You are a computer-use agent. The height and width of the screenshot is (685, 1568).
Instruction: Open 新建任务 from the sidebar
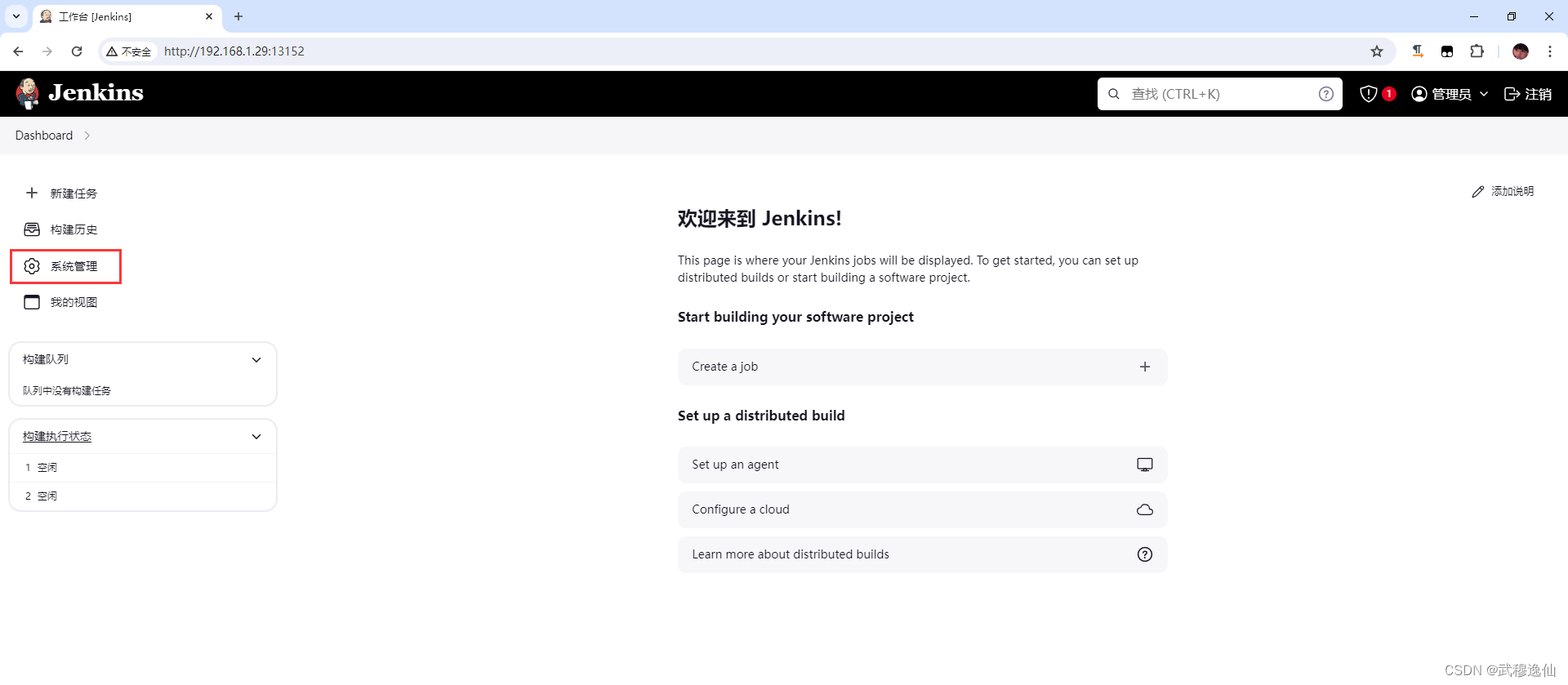[x=73, y=193]
